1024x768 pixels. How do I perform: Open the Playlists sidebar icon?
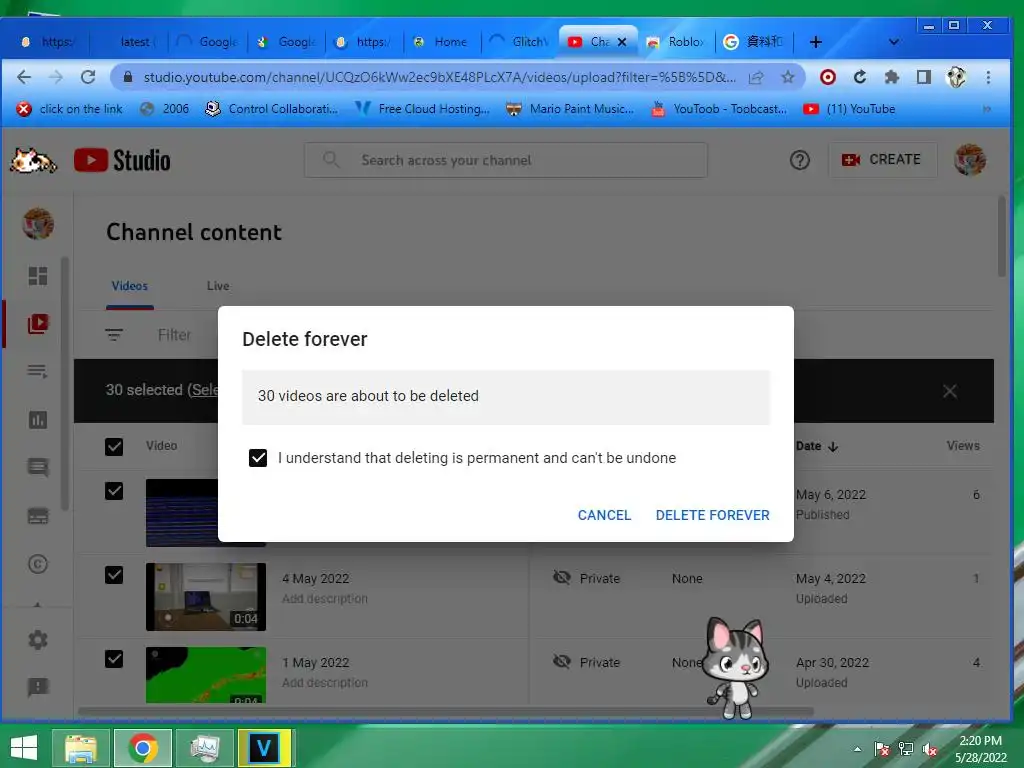tap(38, 372)
